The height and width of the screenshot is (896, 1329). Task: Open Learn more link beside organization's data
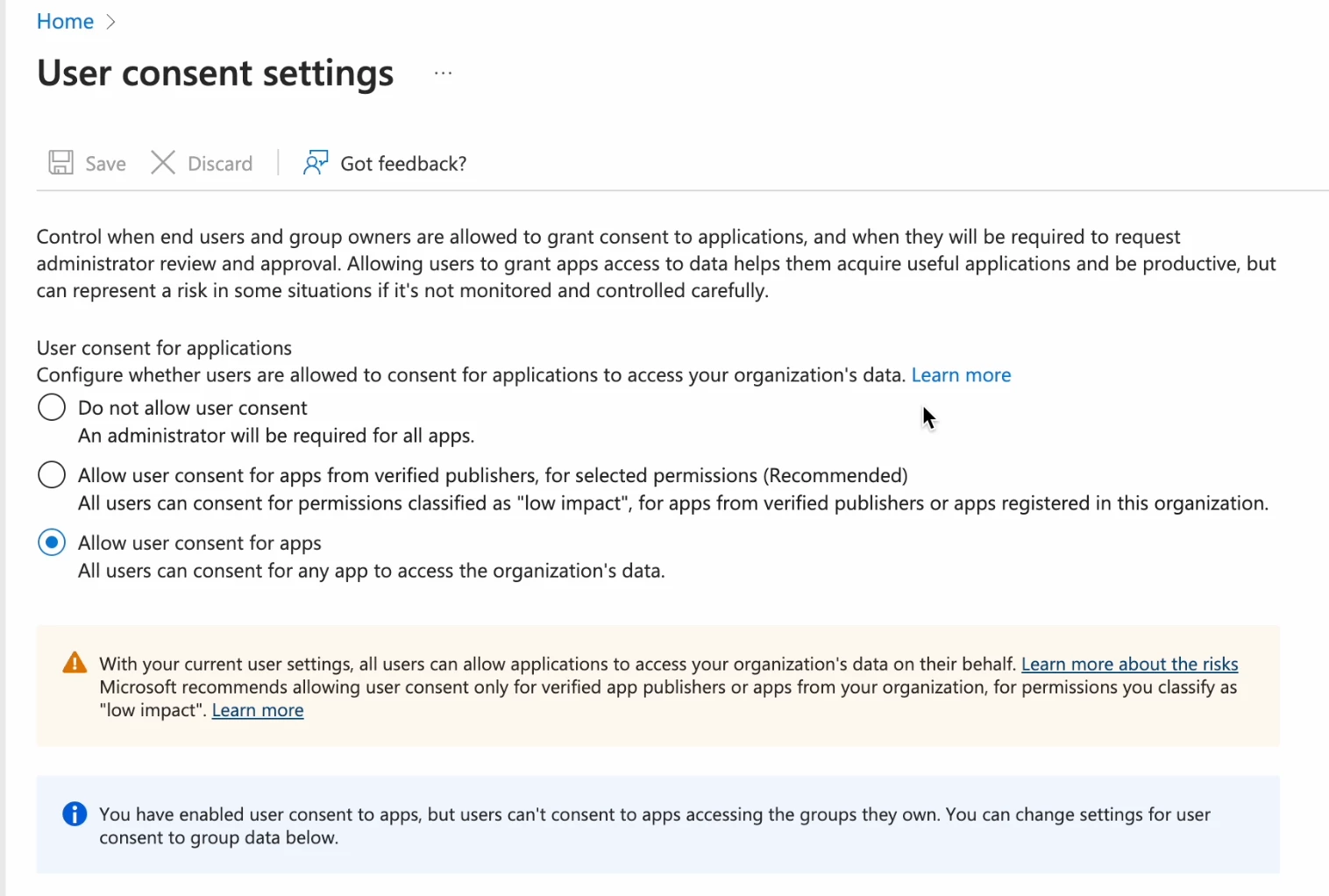coord(961,375)
